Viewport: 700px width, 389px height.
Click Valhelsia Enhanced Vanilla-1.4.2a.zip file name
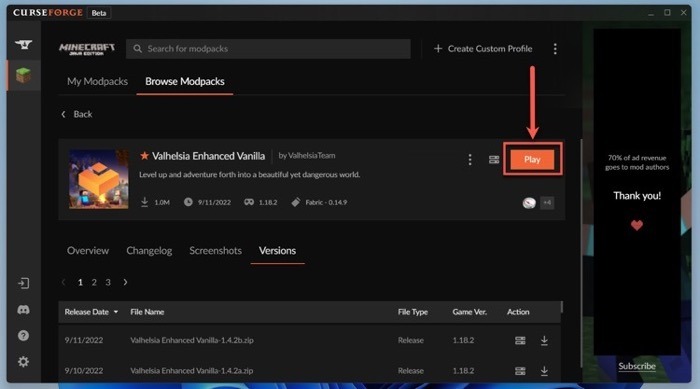[192, 371]
